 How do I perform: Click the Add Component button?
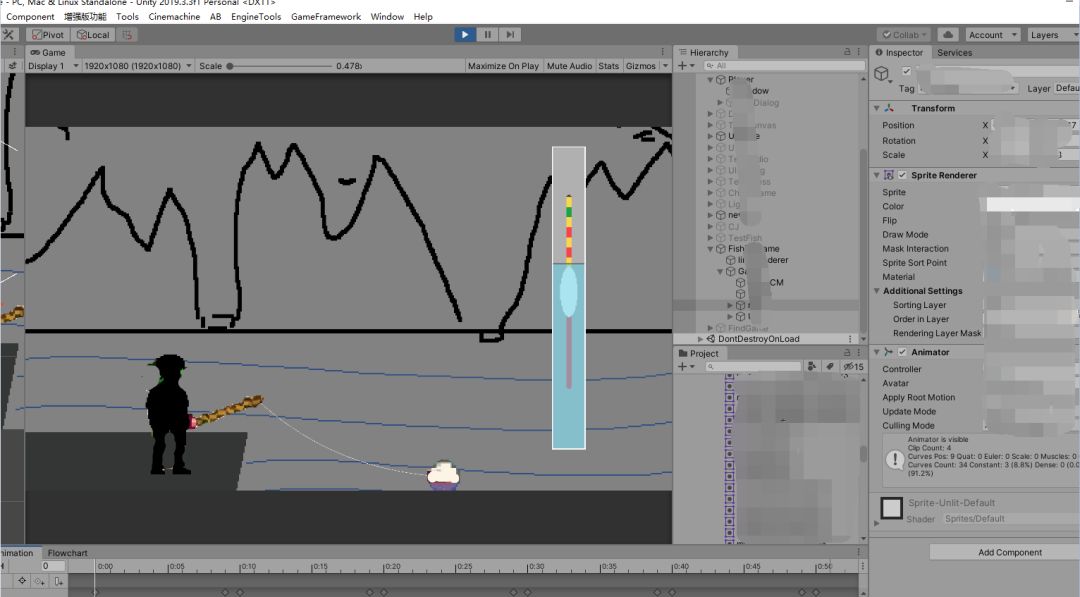[x=1009, y=552]
